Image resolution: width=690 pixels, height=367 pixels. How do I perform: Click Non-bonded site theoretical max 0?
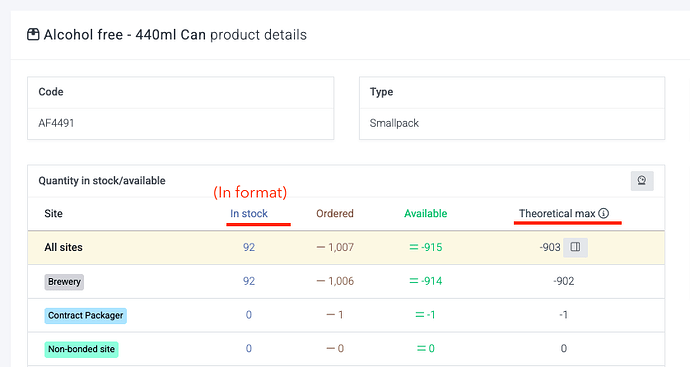(x=564, y=349)
